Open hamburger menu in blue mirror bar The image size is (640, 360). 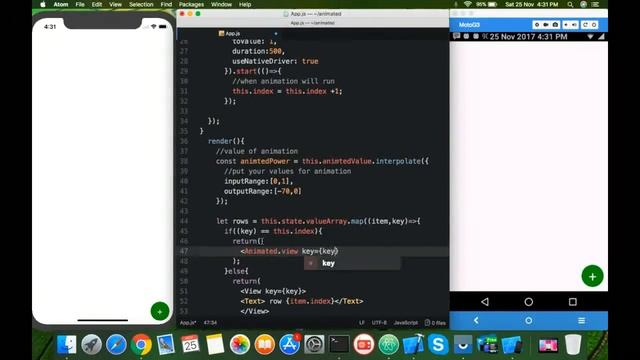pos(582,321)
